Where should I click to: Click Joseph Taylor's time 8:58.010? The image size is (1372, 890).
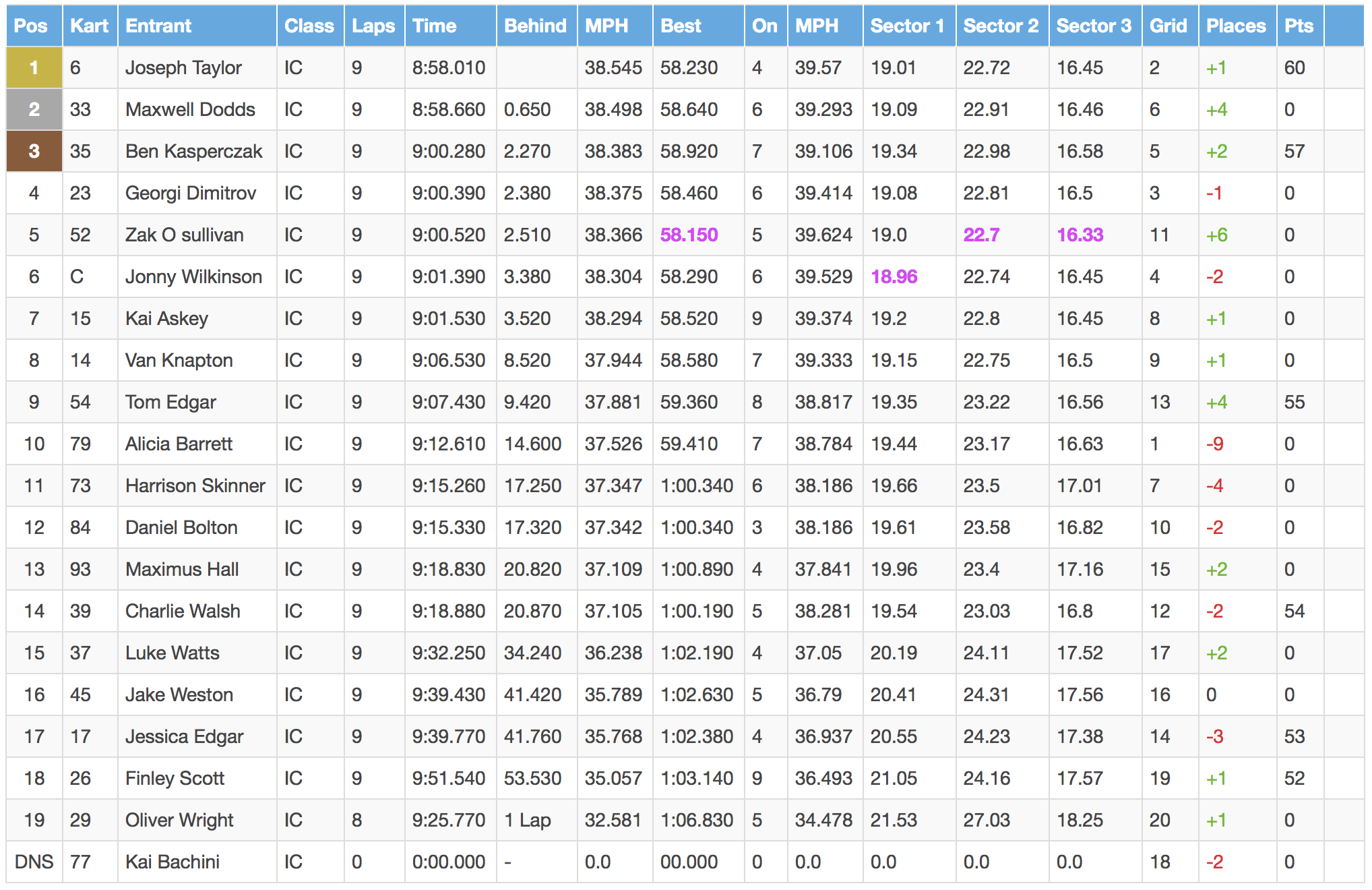pos(449,67)
